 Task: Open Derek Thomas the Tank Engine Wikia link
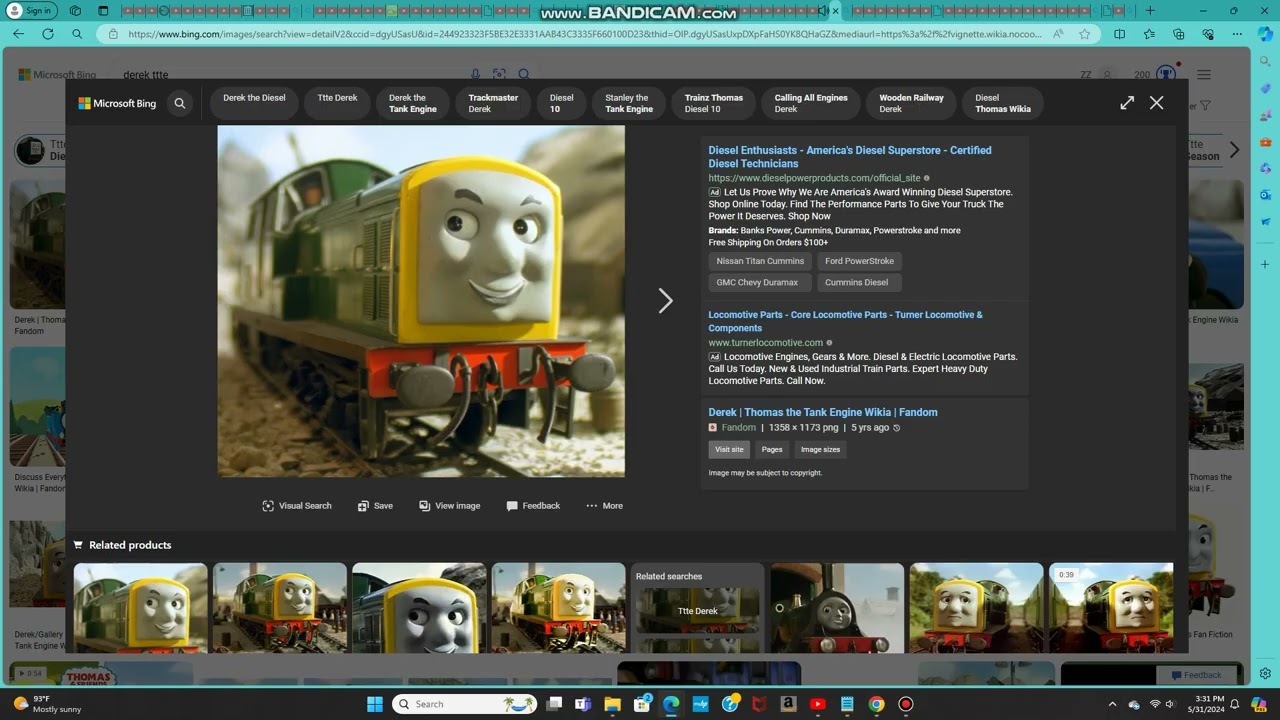pos(823,412)
